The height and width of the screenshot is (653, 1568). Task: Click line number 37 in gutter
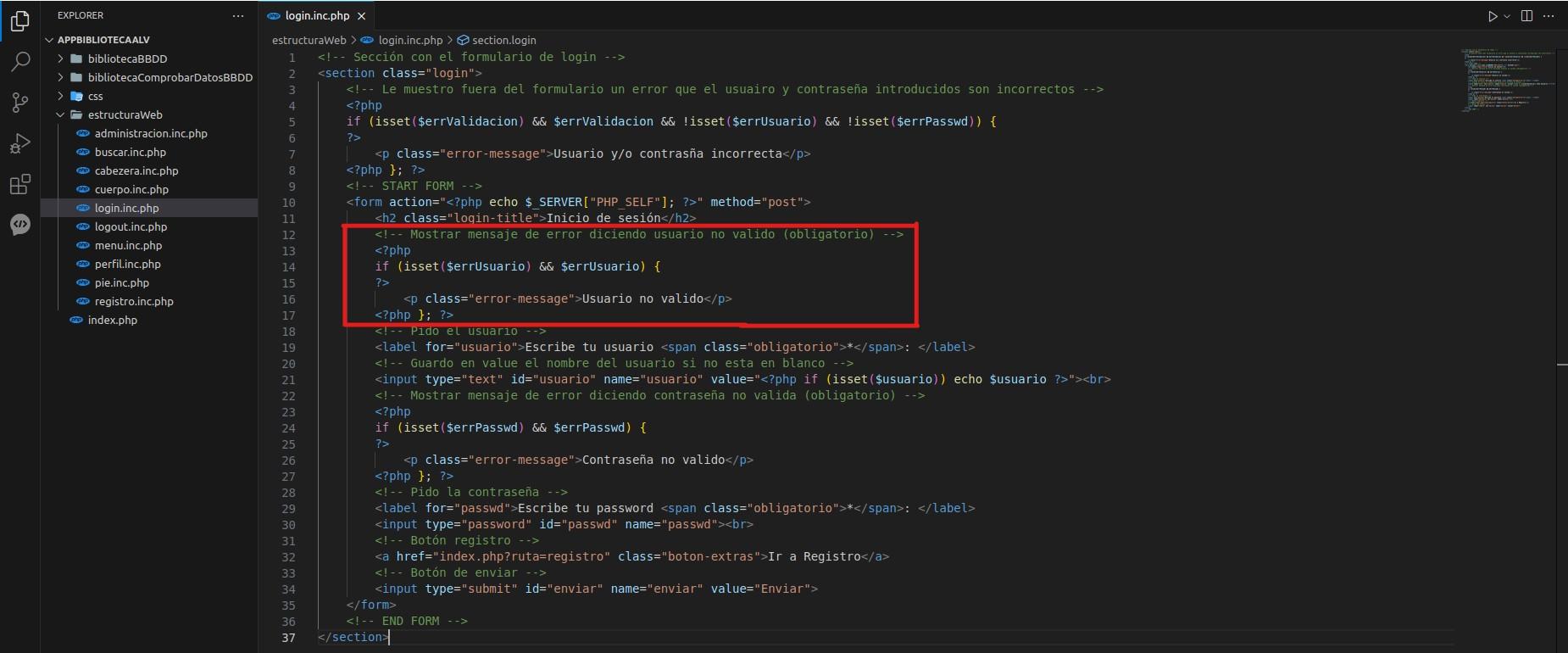coord(289,638)
